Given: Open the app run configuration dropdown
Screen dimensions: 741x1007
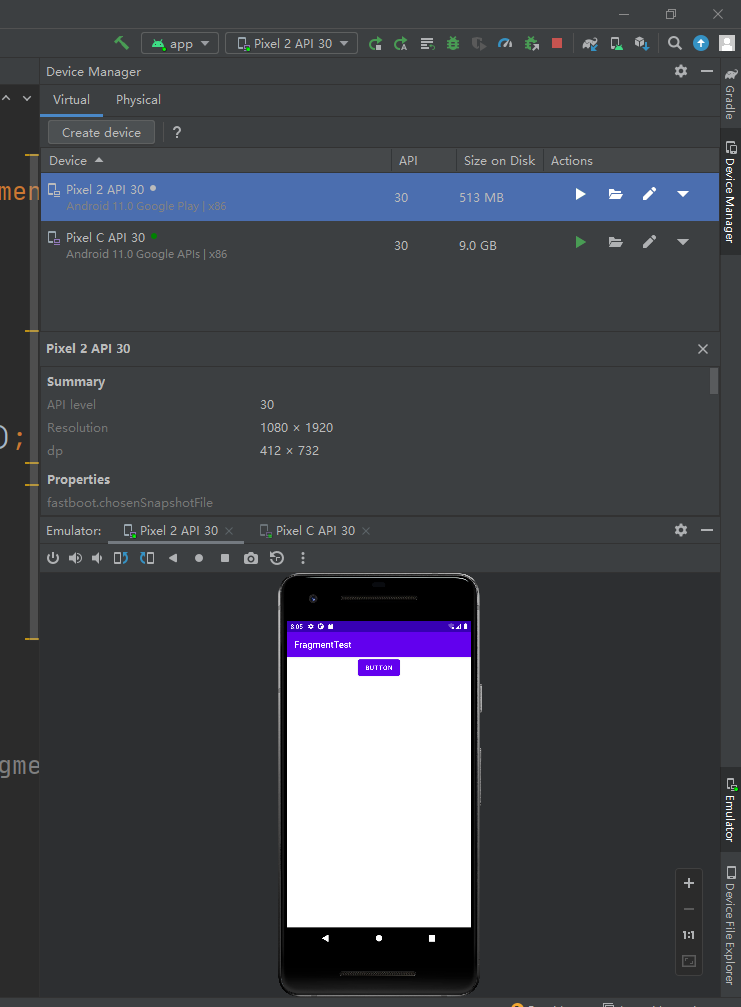Looking at the screenshot, I should click(x=180, y=43).
